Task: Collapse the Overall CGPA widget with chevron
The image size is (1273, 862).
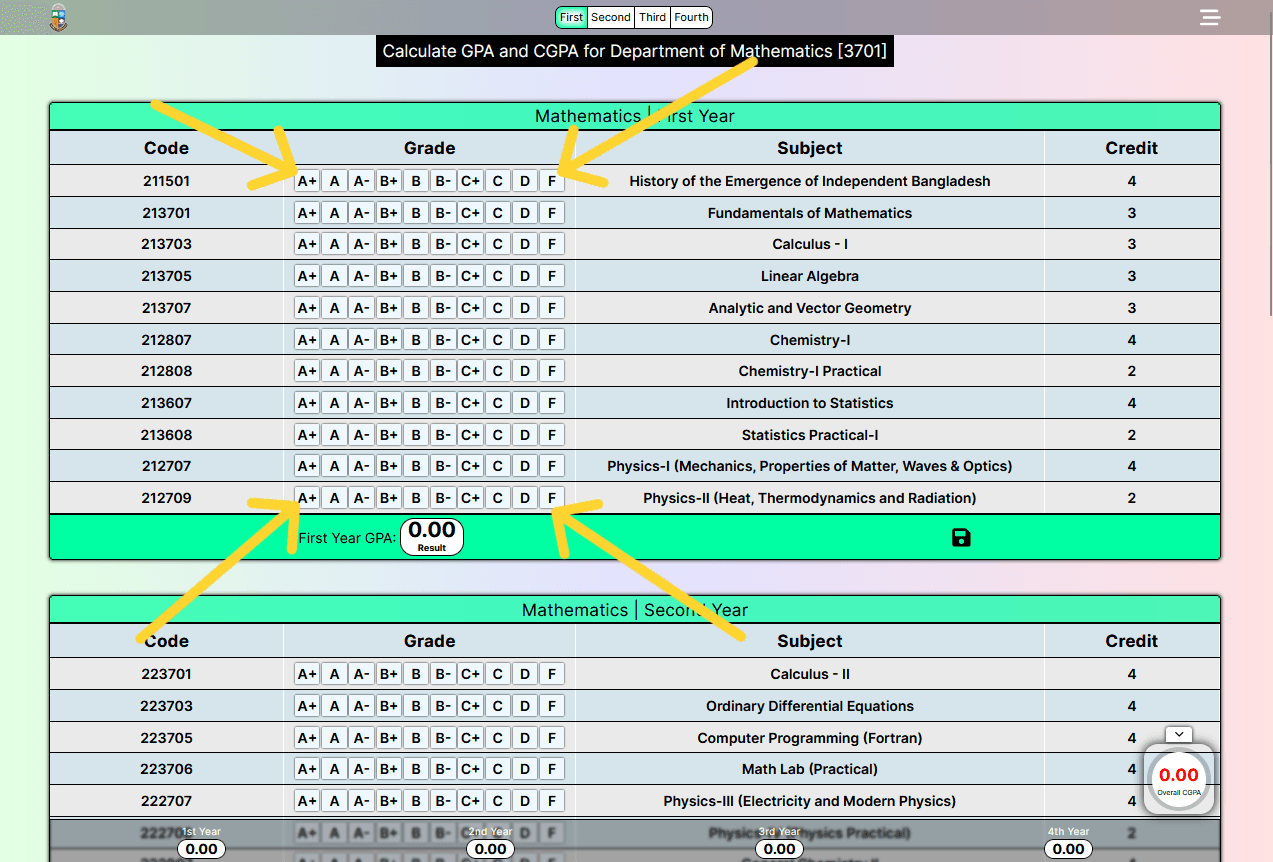Action: 1179,734
